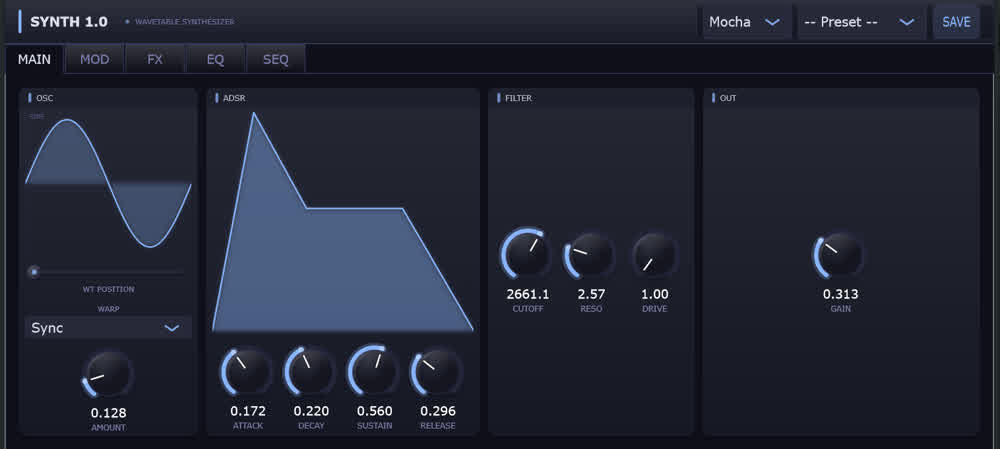This screenshot has height=449, width=1000.
Task: Click the ADSR envelope graph
Action: pyautogui.click(x=342, y=221)
